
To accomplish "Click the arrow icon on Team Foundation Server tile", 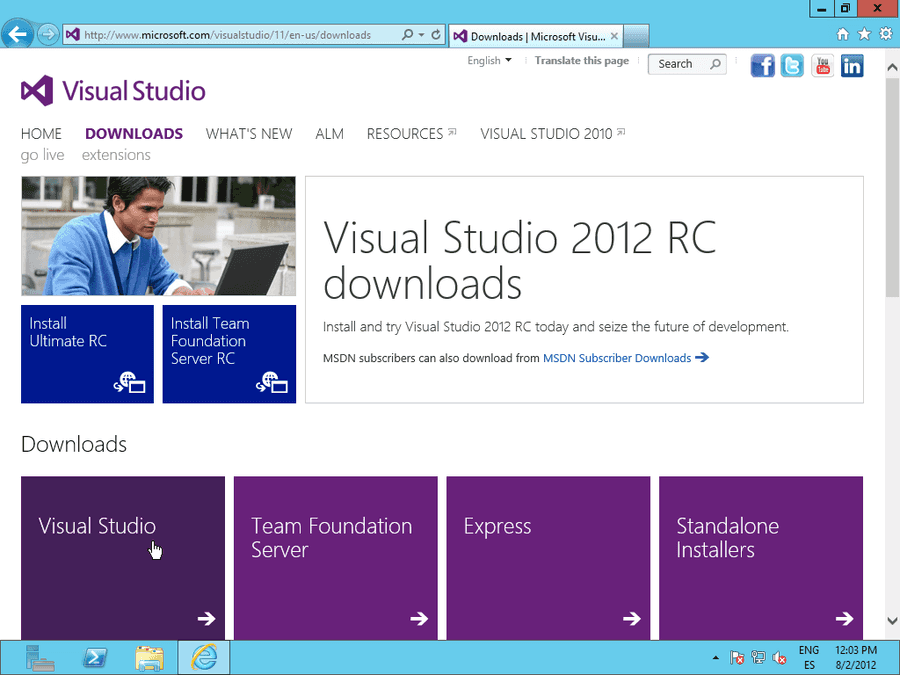I will click(419, 618).
